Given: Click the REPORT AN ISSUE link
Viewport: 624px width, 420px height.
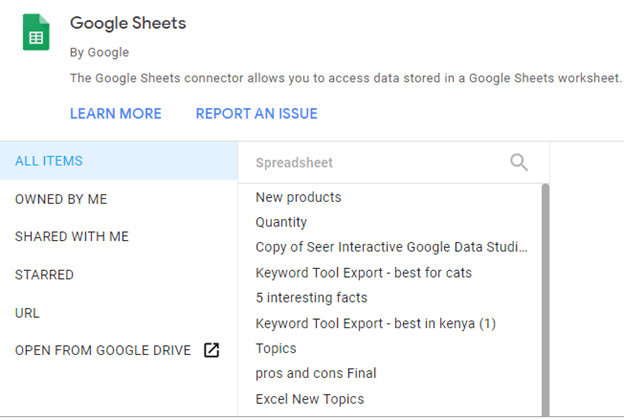Looking at the screenshot, I should coord(257,114).
